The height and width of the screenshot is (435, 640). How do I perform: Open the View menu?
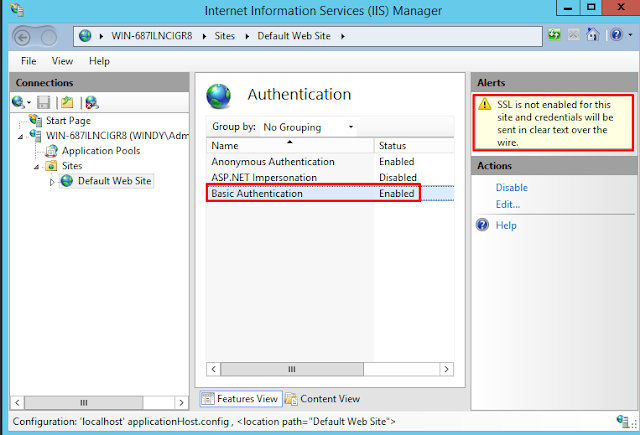(62, 61)
